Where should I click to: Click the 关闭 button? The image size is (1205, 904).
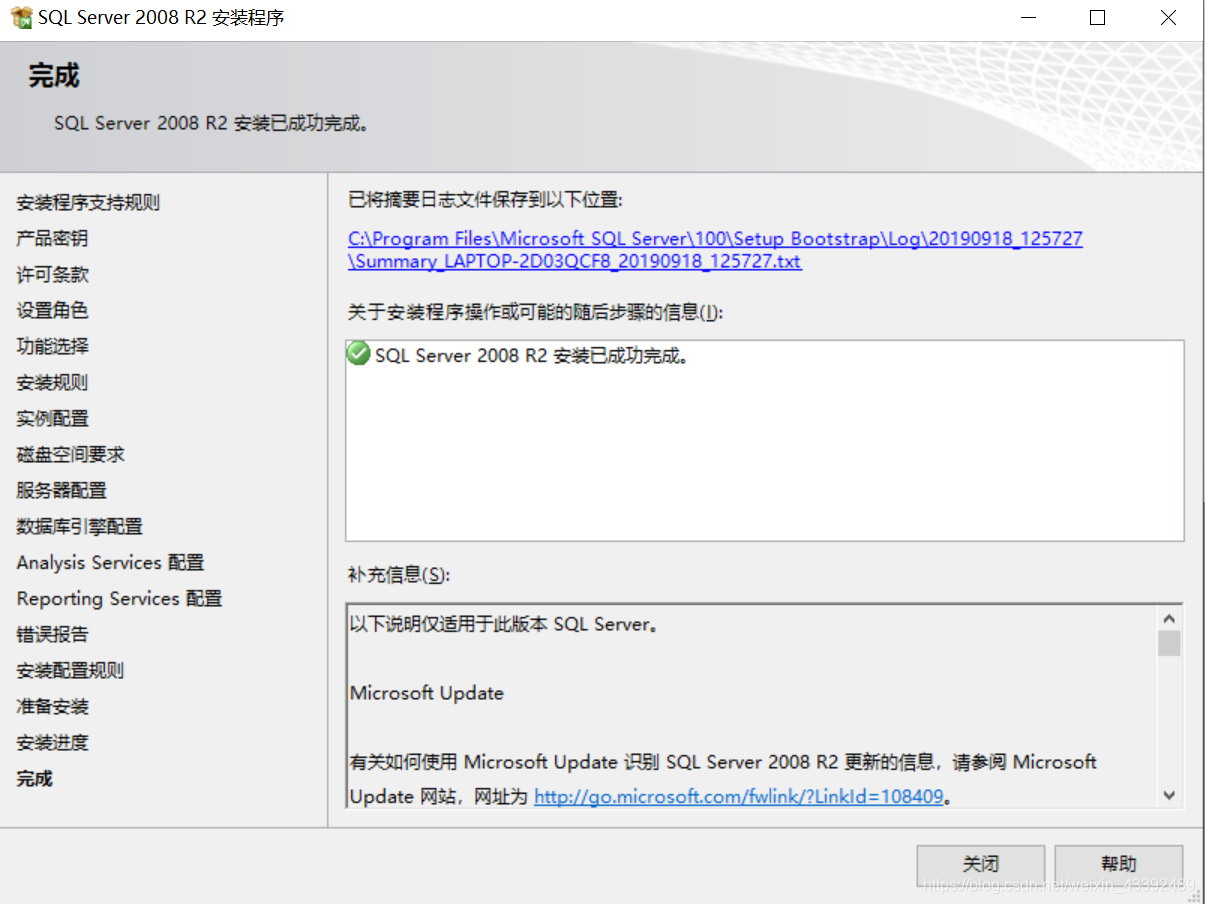coord(981,864)
